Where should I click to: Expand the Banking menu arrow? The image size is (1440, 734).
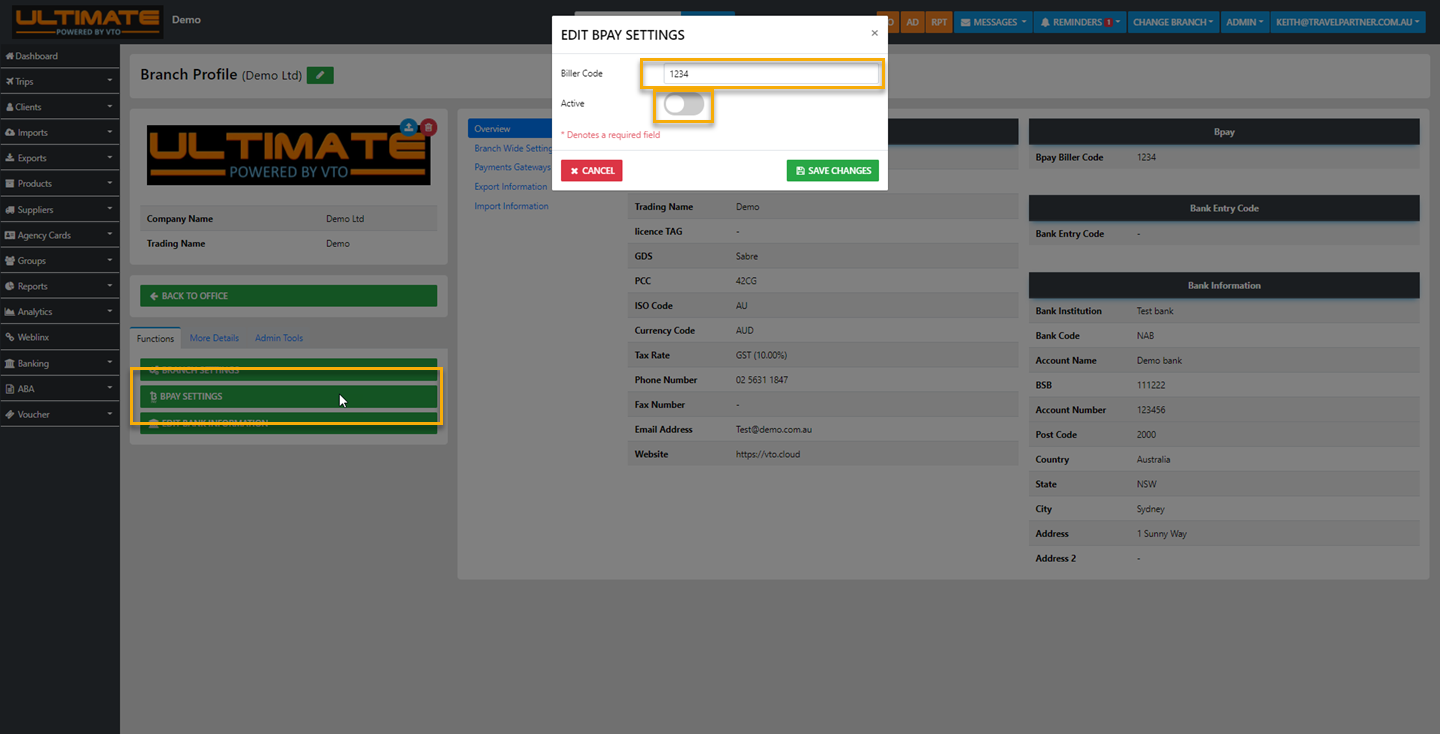(110, 363)
